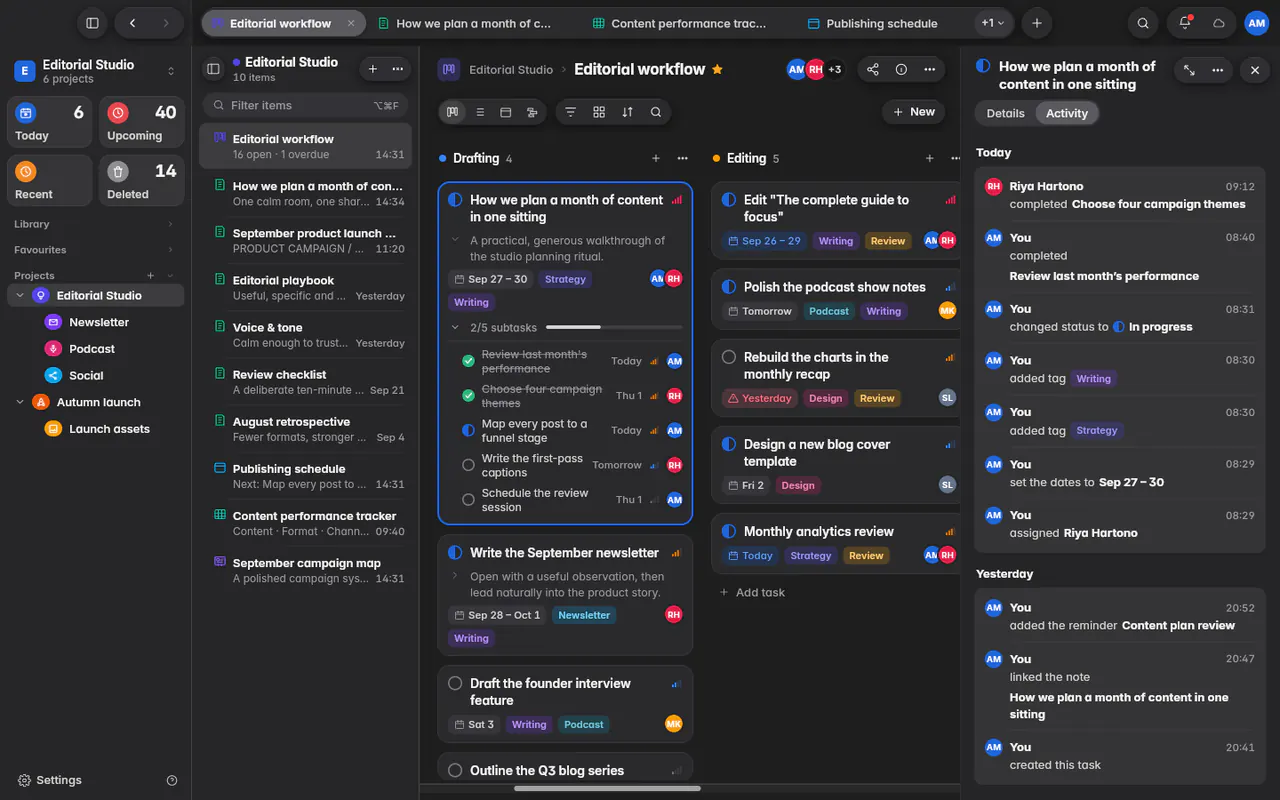Add a new tab with plus icon
This screenshot has width=1280, height=800.
pos(1037,23)
